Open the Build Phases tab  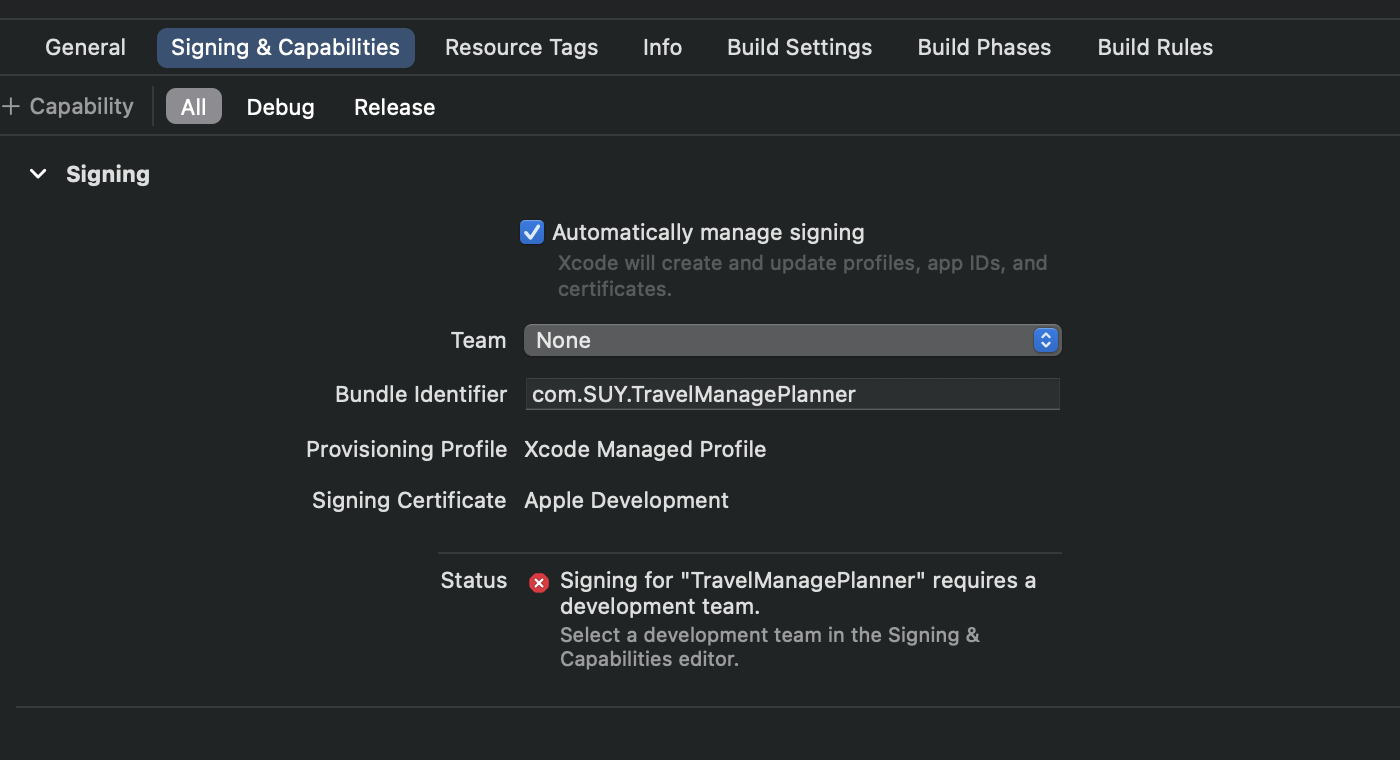pyautogui.click(x=984, y=47)
